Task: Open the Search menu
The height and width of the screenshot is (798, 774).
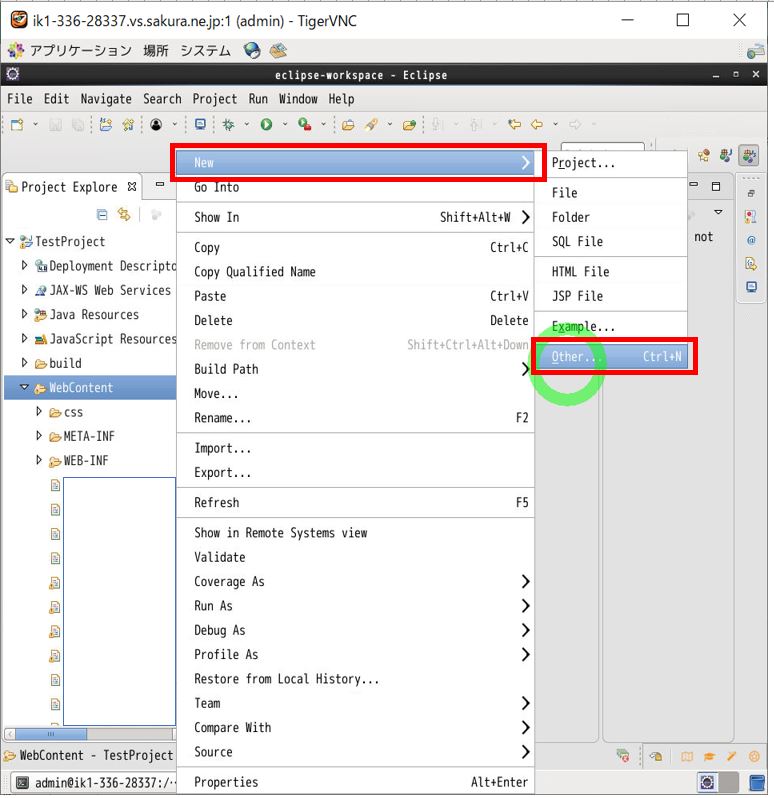Action: [162, 99]
